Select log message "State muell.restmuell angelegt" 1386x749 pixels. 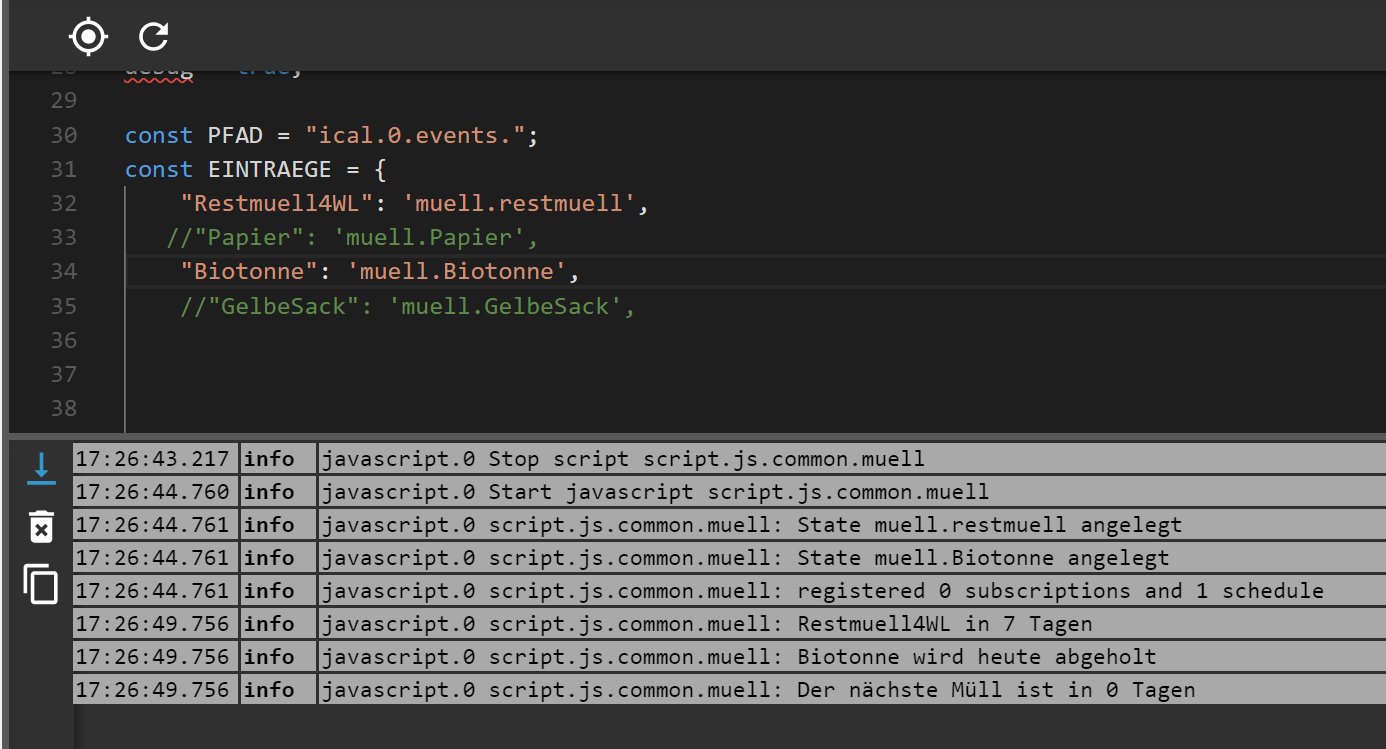pos(989,525)
